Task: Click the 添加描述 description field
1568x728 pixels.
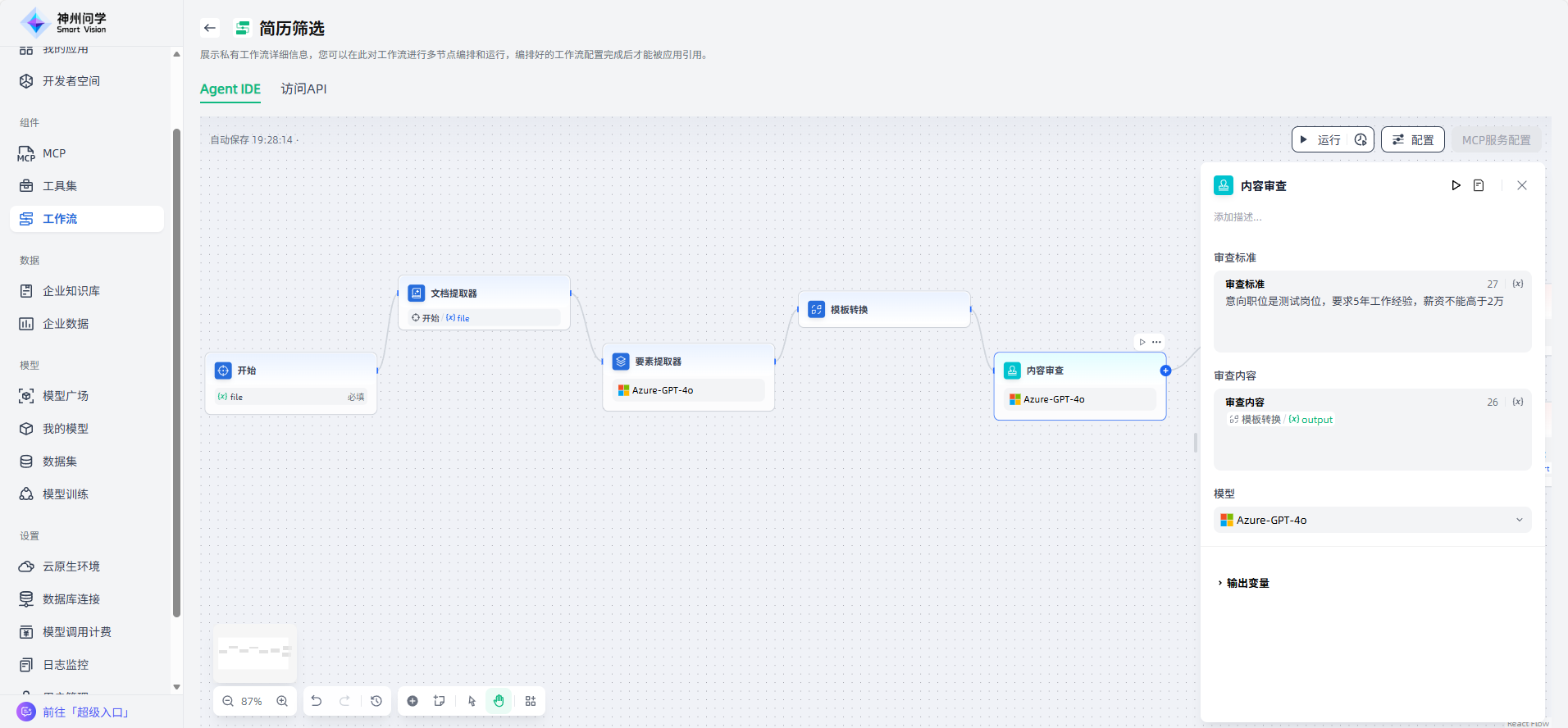Action: pos(1238,217)
